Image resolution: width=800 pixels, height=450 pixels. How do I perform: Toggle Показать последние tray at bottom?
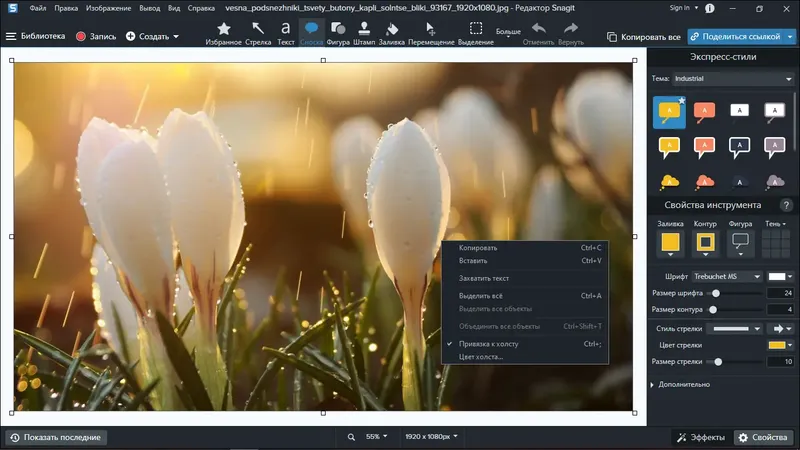(x=56, y=437)
